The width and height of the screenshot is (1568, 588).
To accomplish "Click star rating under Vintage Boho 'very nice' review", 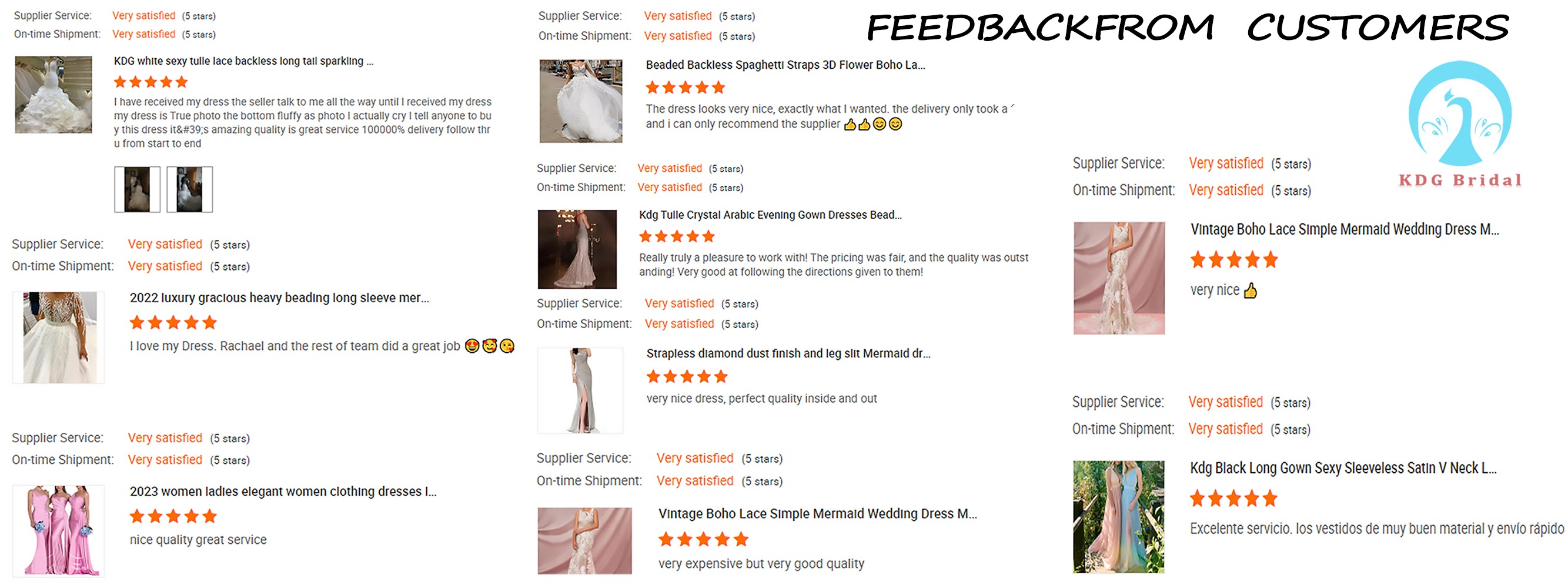I will [x=1234, y=260].
